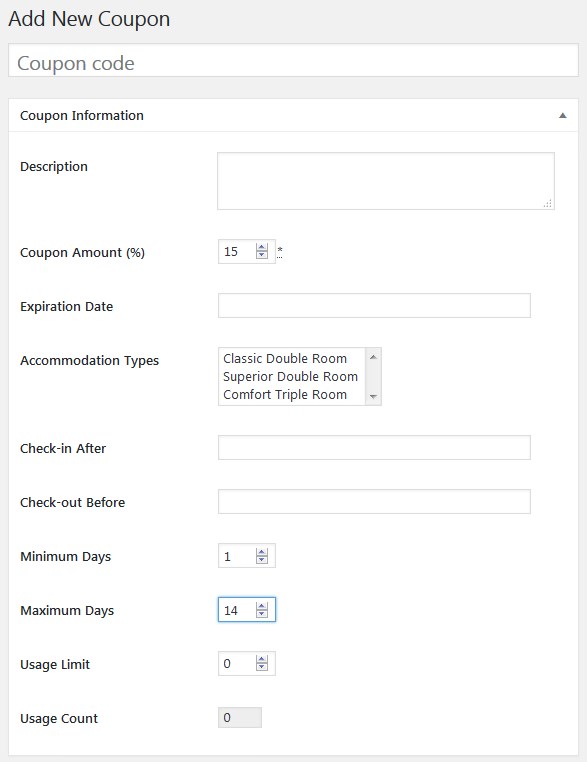Focus the Description text area
The image size is (587, 762).
point(386,181)
